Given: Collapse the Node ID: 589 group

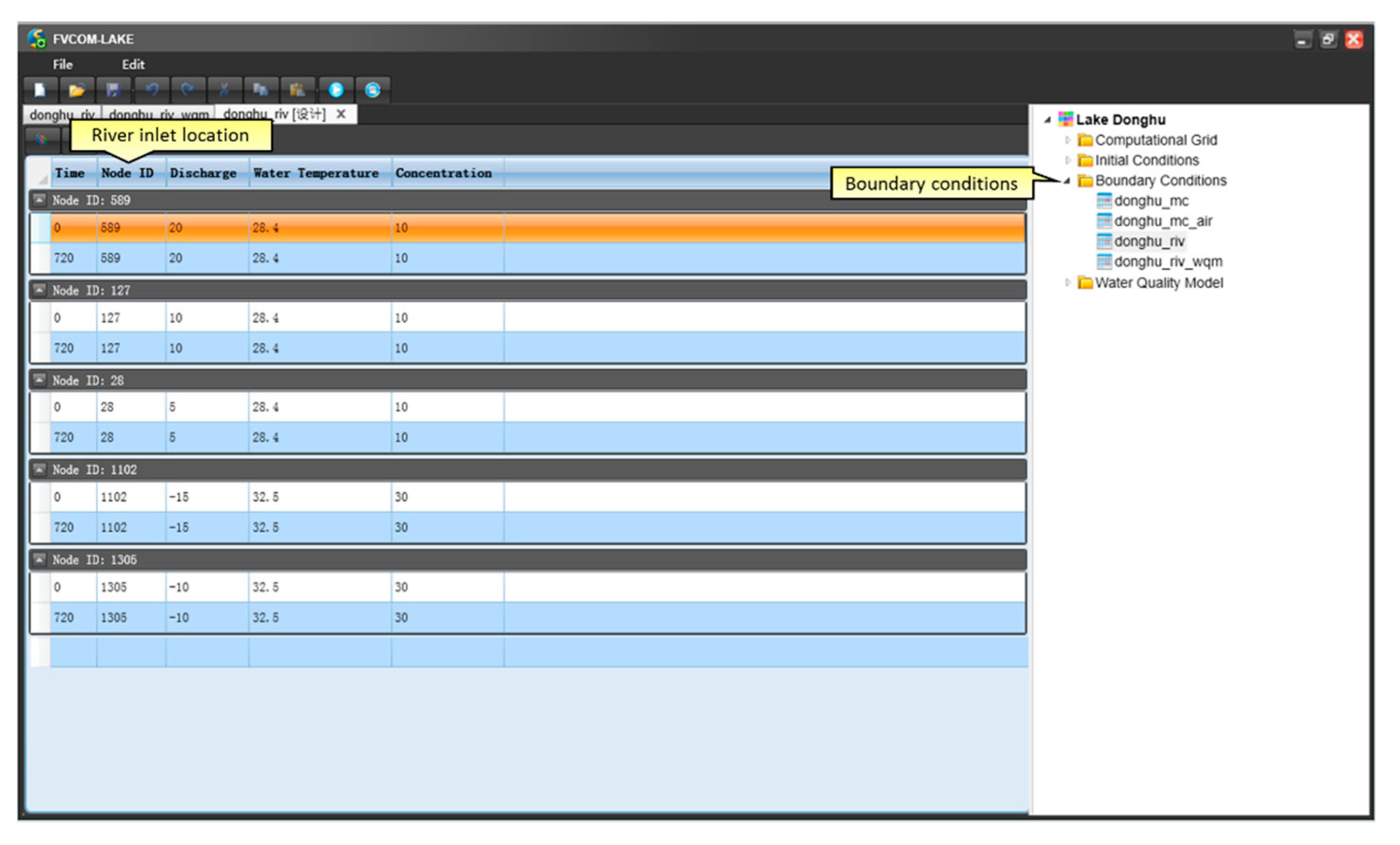Looking at the screenshot, I should [x=39, y=200].
